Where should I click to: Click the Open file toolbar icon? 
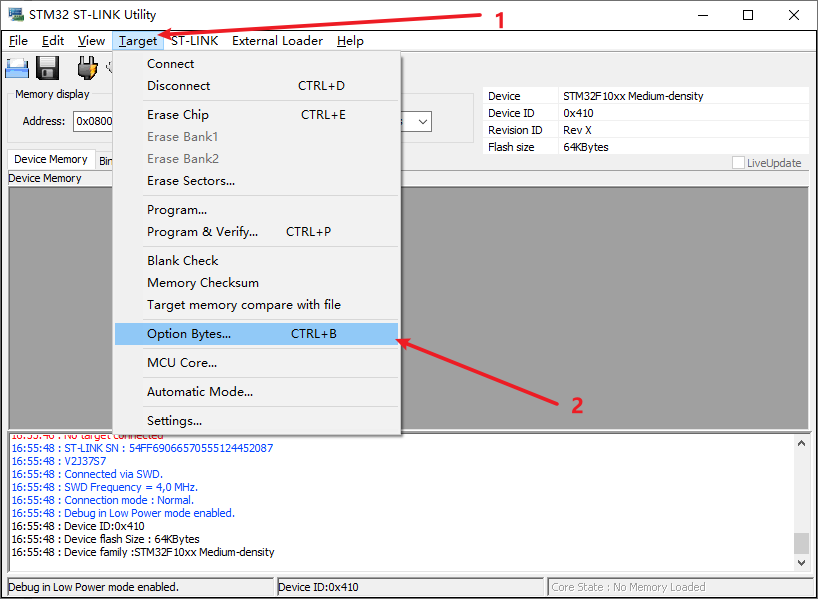click(x=17, y=68)
